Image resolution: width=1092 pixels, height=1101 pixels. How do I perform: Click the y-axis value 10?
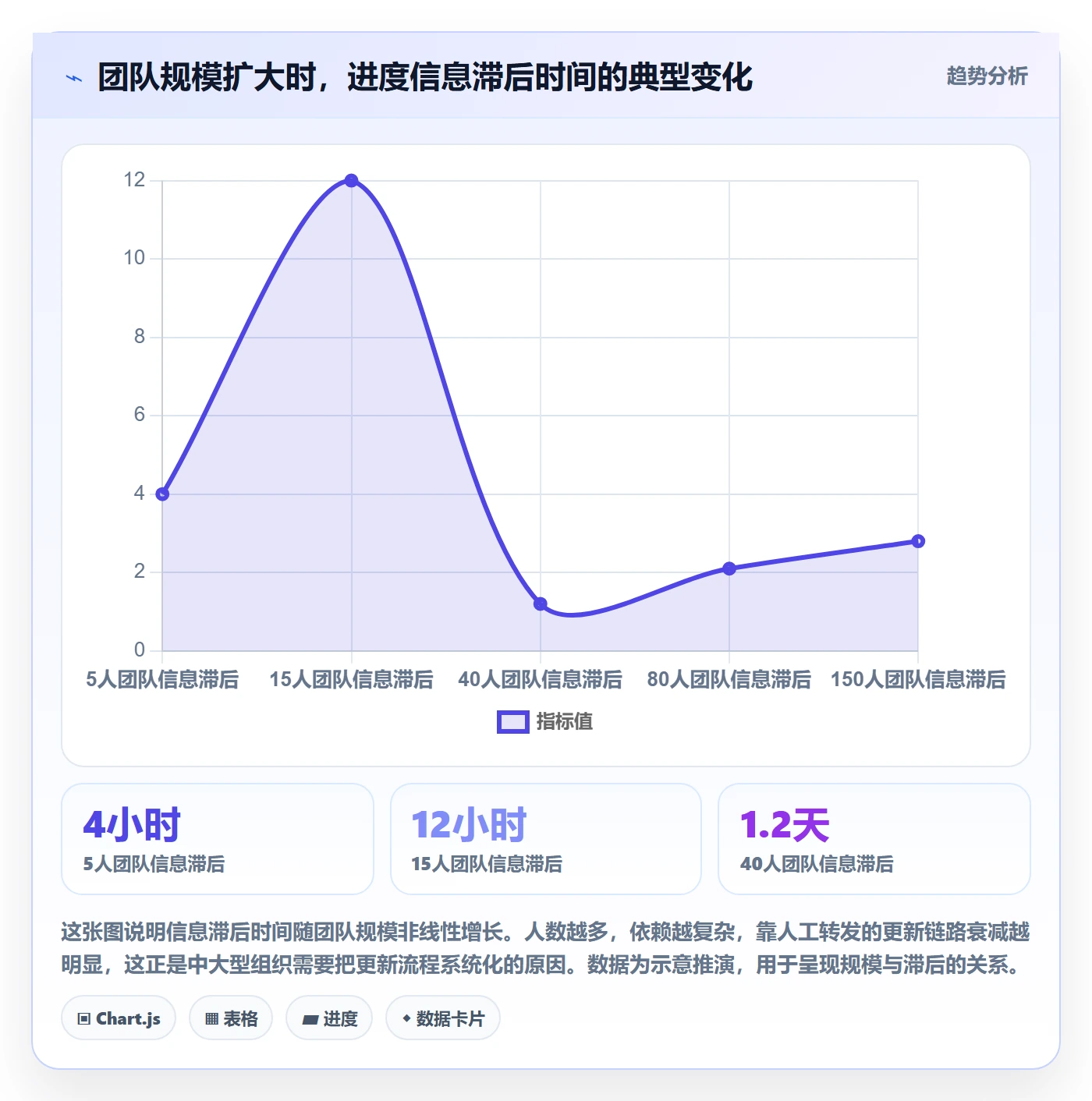coord(134,258)
